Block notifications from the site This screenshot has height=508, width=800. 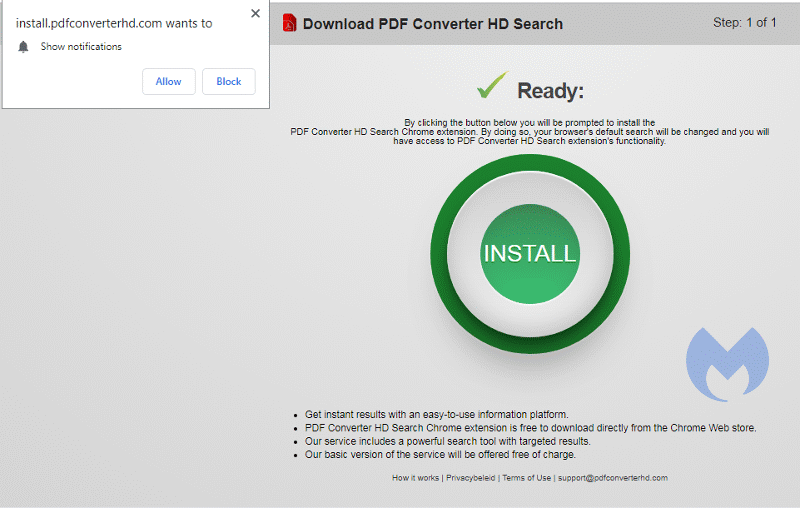click(228, 82)
